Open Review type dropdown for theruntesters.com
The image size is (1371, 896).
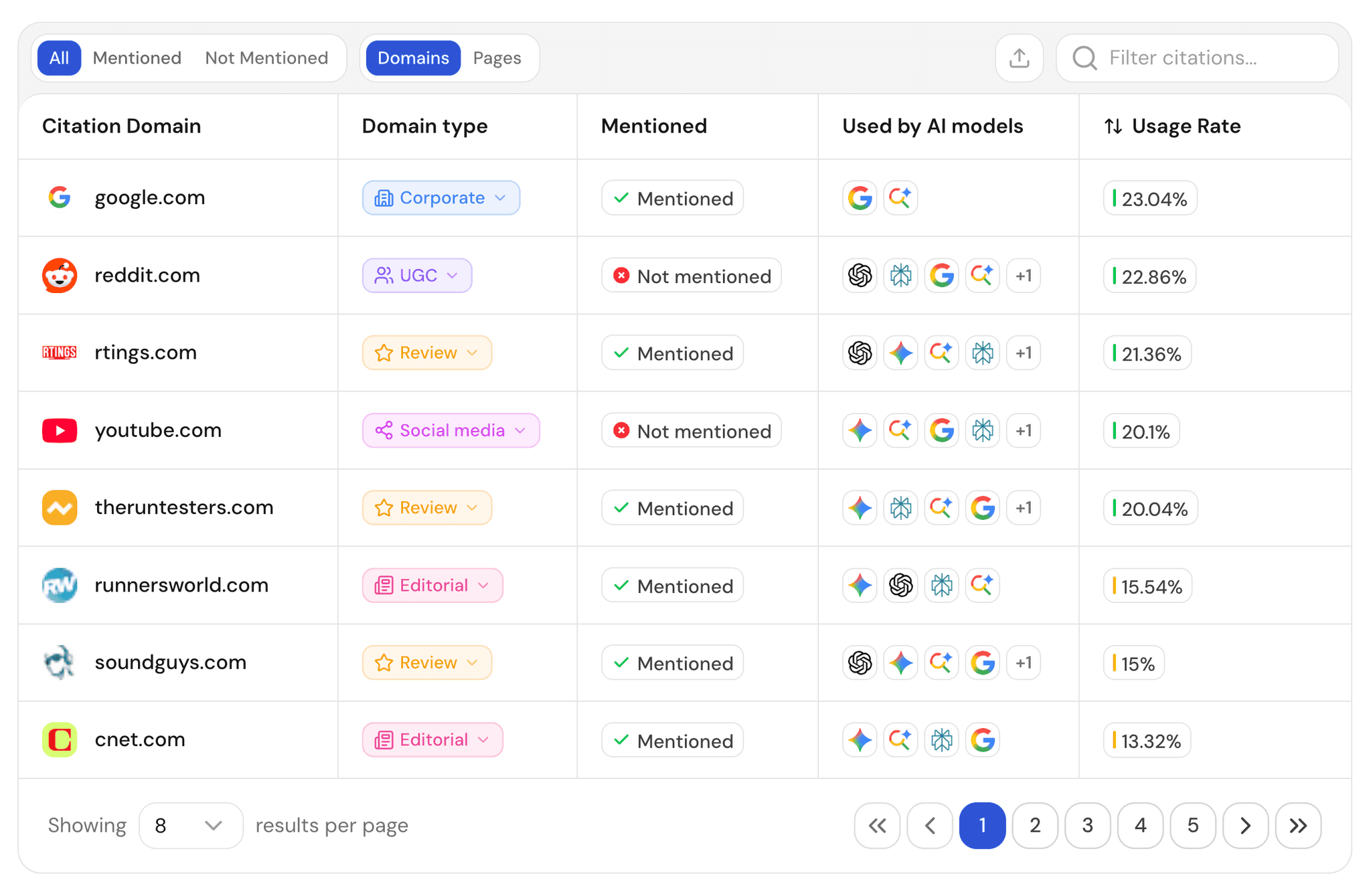coord(427,508)
